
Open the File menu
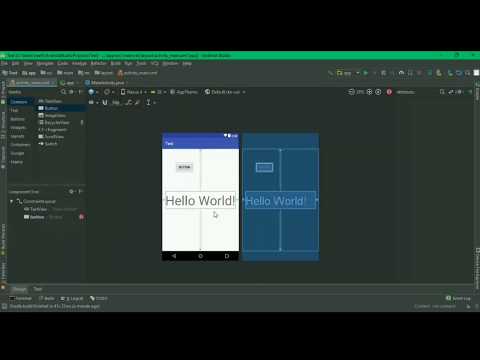(x=4, y=63)
